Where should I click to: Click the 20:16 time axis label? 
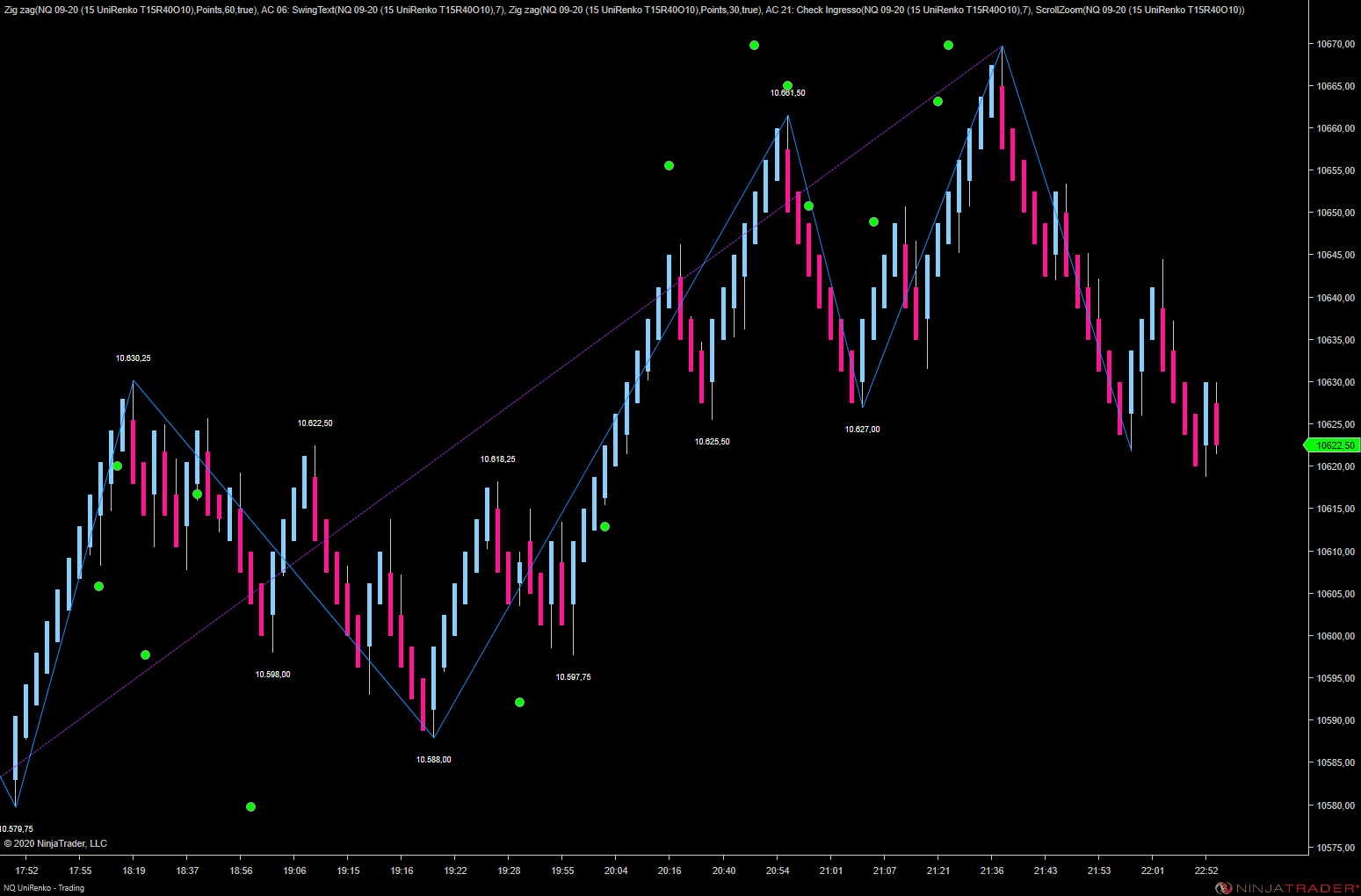click(x=670, y=871)
